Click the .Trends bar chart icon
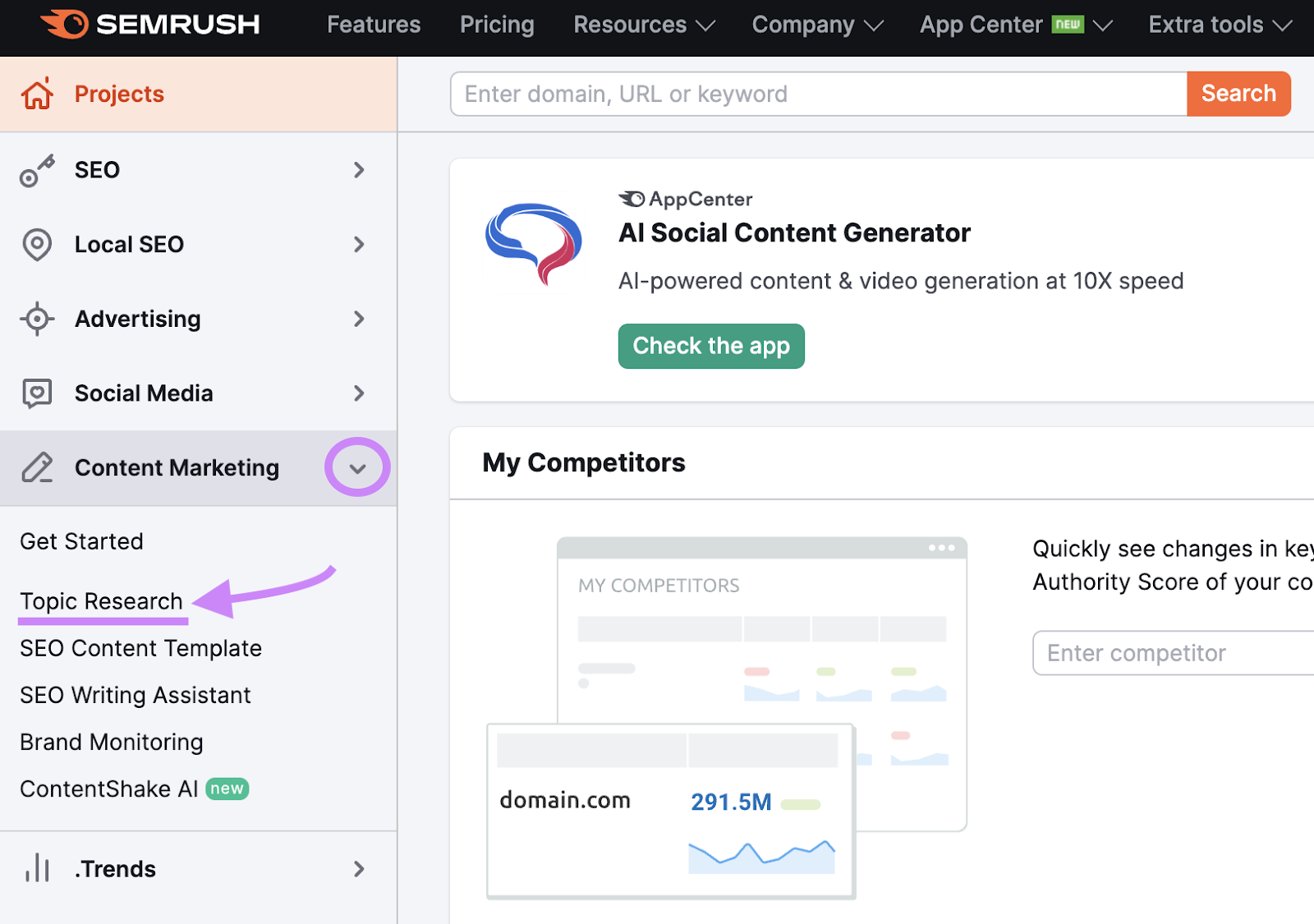This screenshot has width=1314, height=924. [37, 868]
